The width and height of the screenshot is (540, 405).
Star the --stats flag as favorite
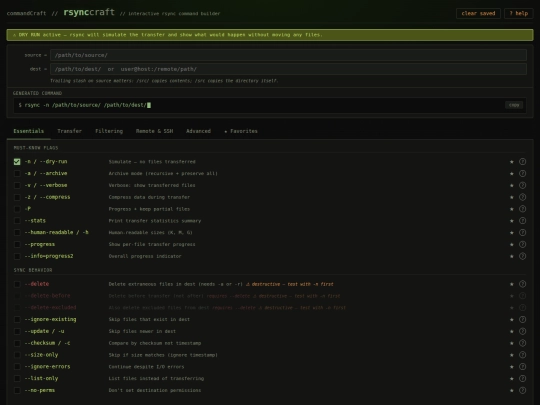point(511,221)
